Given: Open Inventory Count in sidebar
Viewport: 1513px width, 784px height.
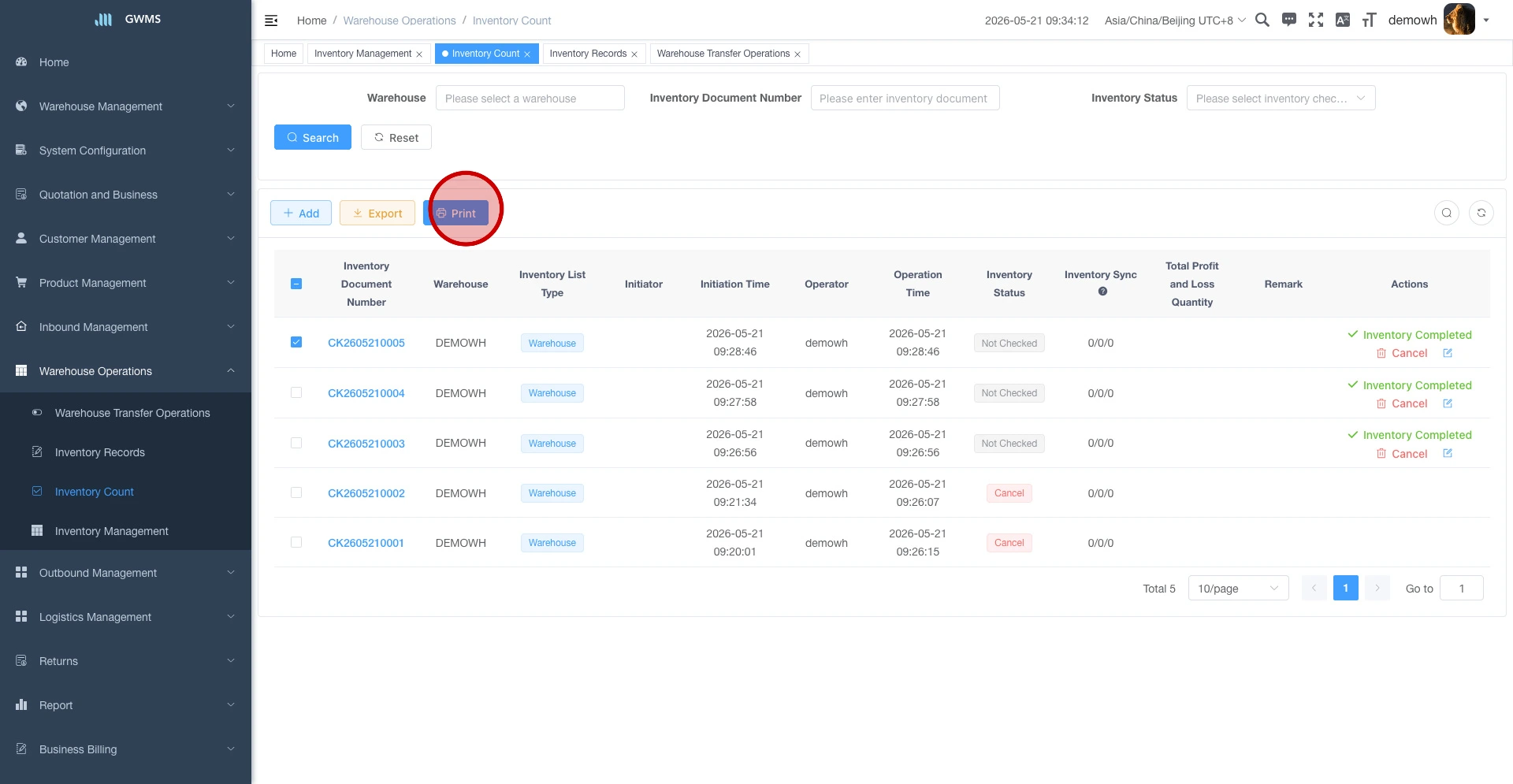Looking at the screenshot, I should (x=126, y=492).
